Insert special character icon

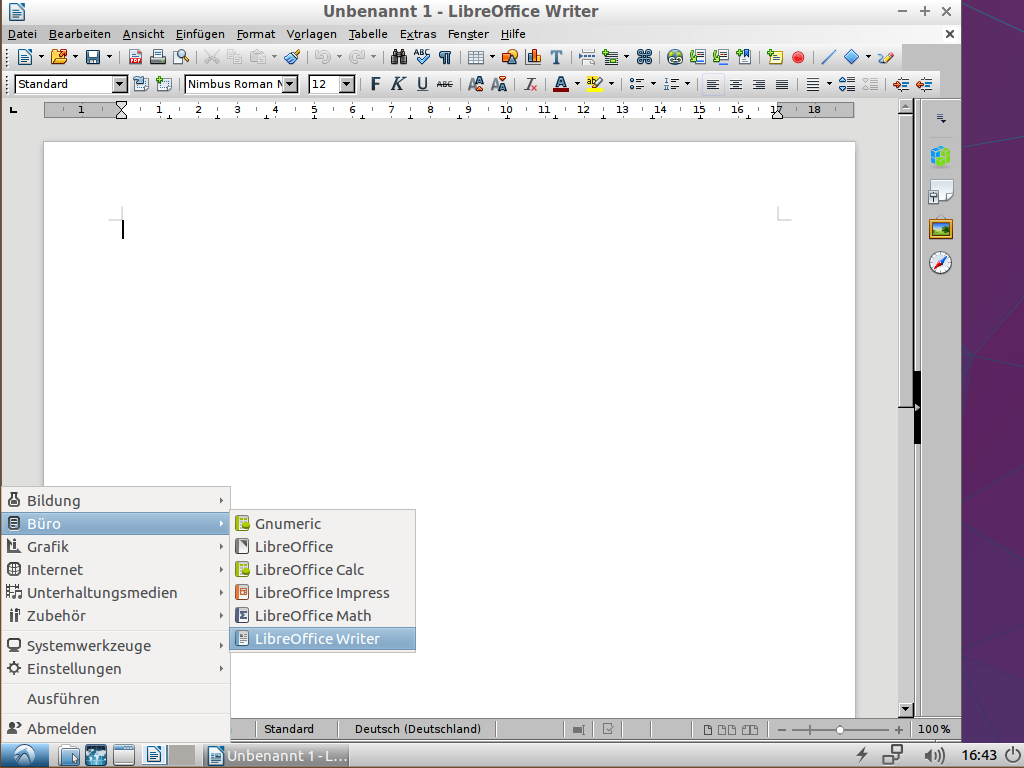click(644, 57)
